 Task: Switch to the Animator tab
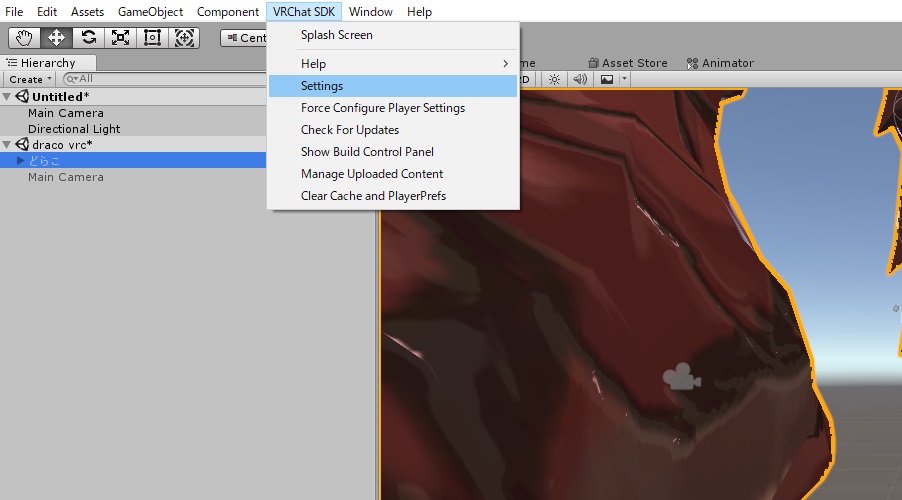pos(720,63)
